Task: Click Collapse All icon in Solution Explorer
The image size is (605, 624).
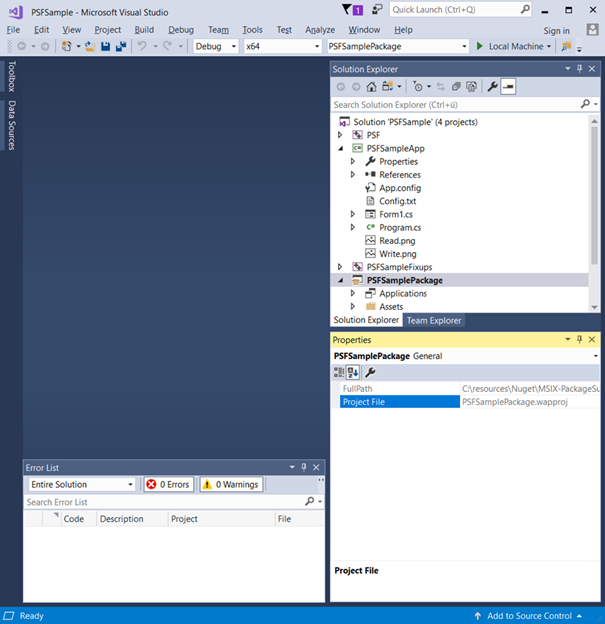Action: (x=456, y=86)
